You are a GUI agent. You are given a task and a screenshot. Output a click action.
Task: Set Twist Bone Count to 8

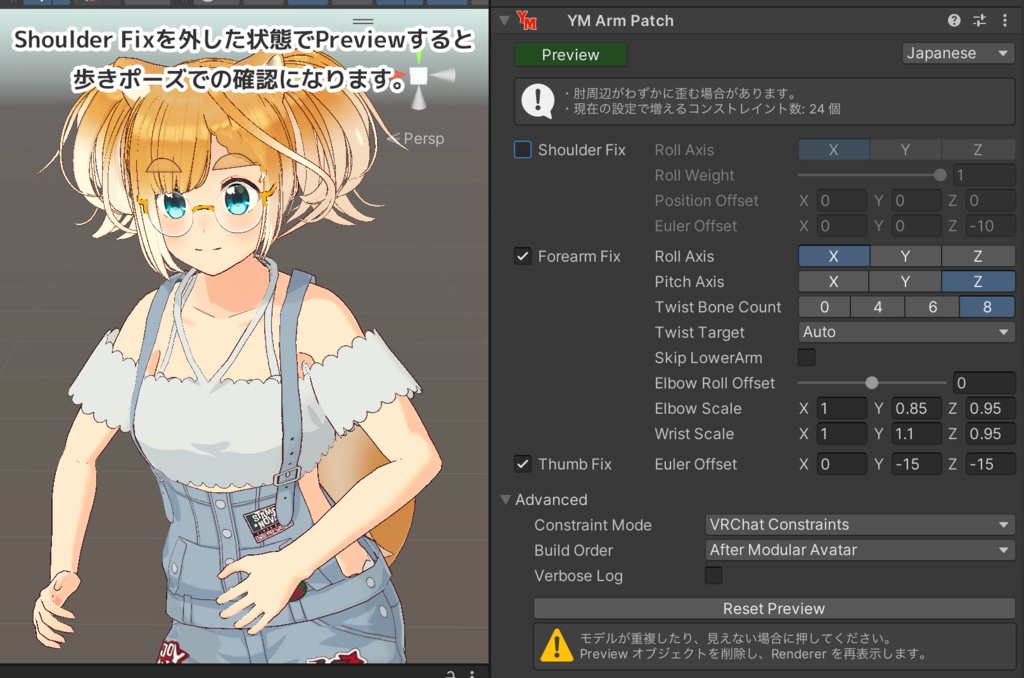tap(987, 307)
